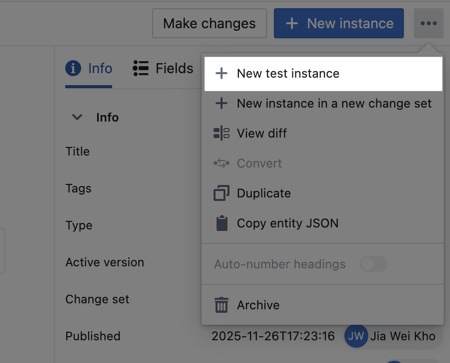Click the greyed-out Convert menu item
The height and width of the screenshot is (363, 450).
point(323,163)
